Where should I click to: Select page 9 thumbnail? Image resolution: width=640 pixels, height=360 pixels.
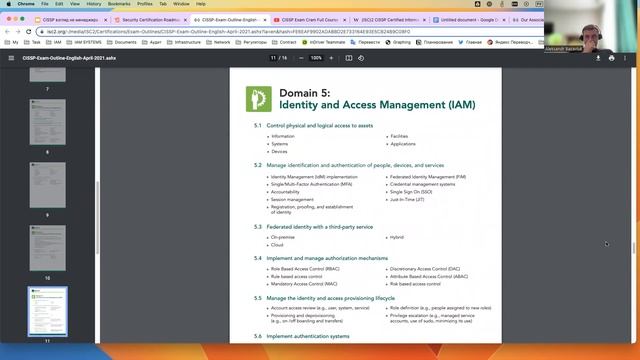pos(47,185)
